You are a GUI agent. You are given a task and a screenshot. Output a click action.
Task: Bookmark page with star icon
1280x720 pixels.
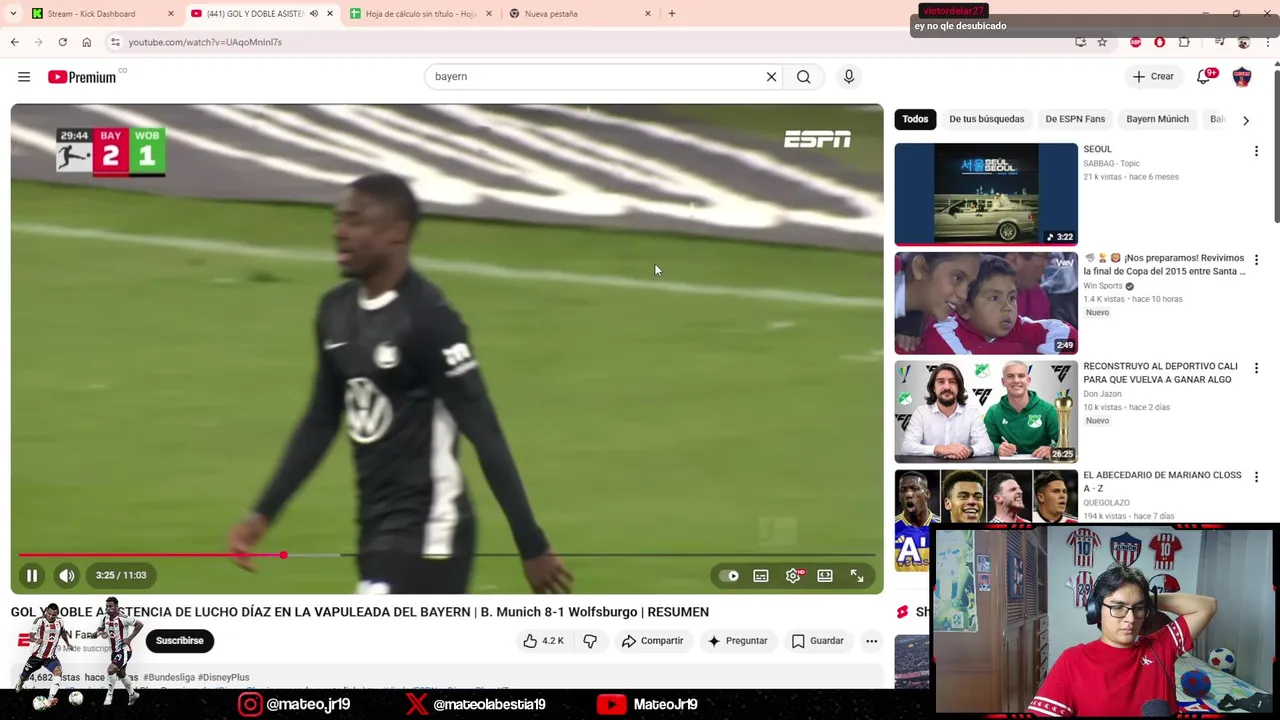click(1102, 42)
